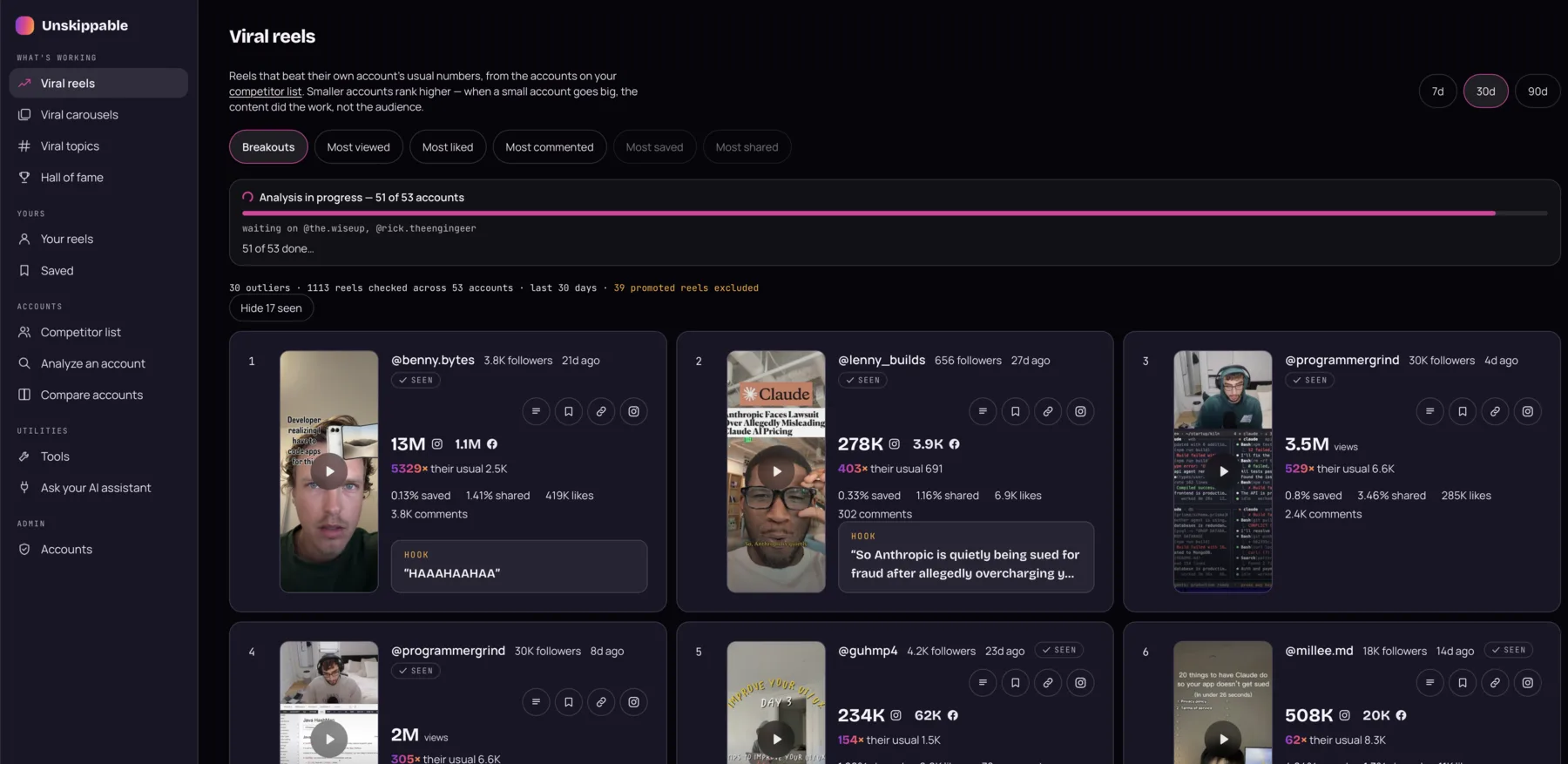Click "39 promoted reels excluded" text
Image resolution: width=1568 pixels, height=764 pixels.
[x=686, y=288]
